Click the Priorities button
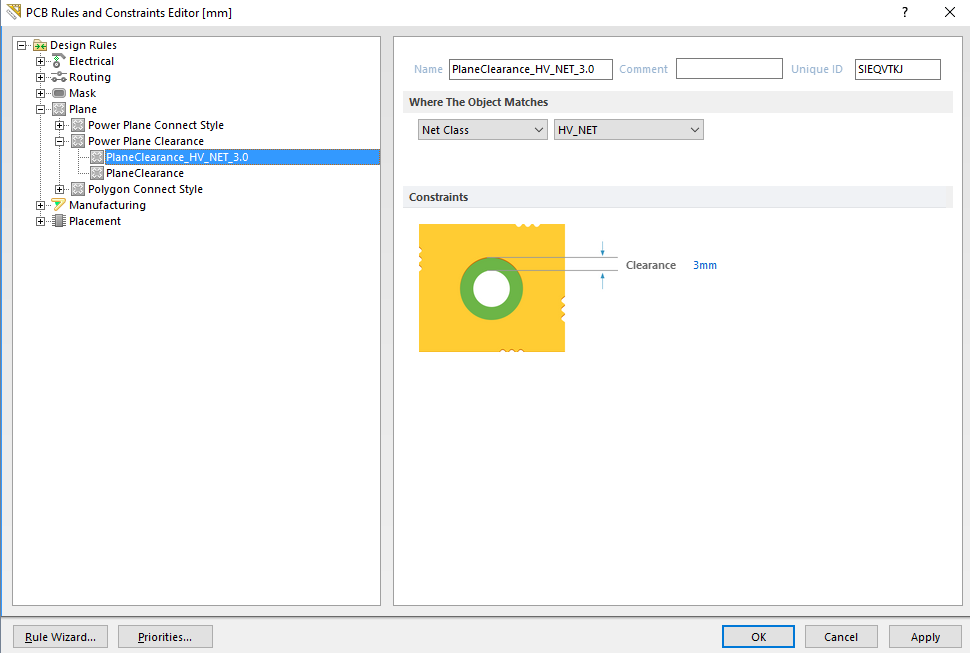The image size is (970, 653). click(165, 637)
